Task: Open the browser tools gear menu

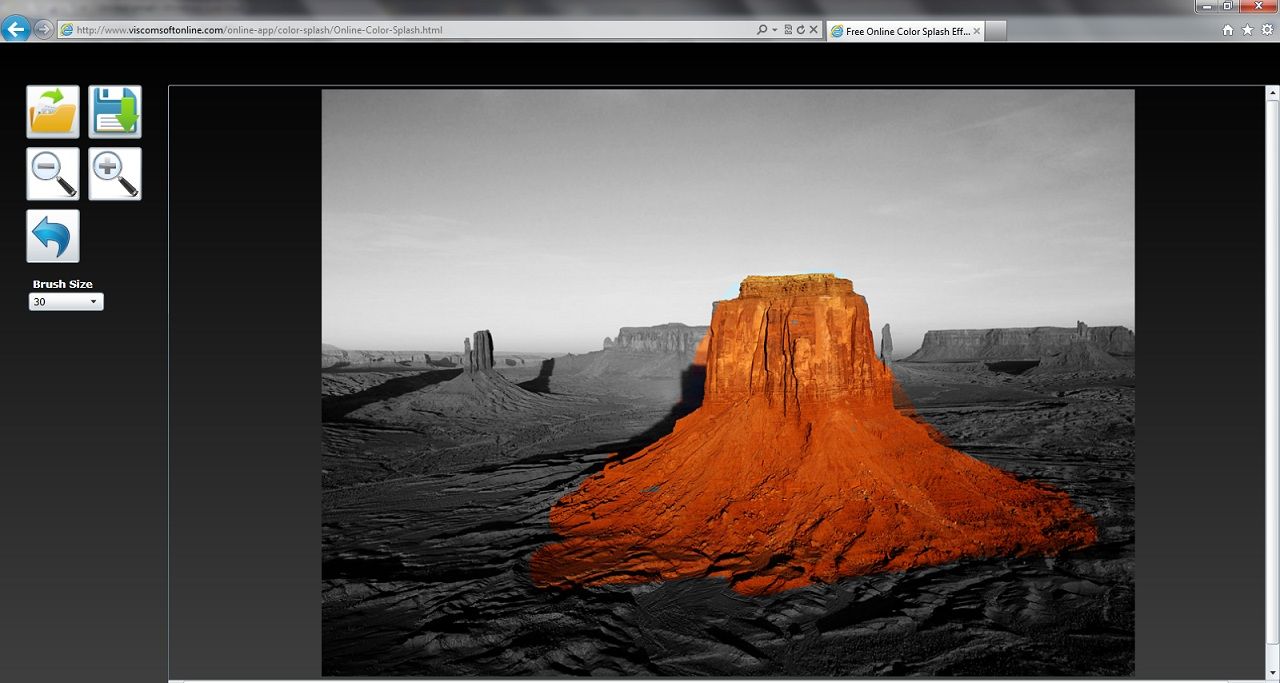Action: click(x=1267, y=30)
